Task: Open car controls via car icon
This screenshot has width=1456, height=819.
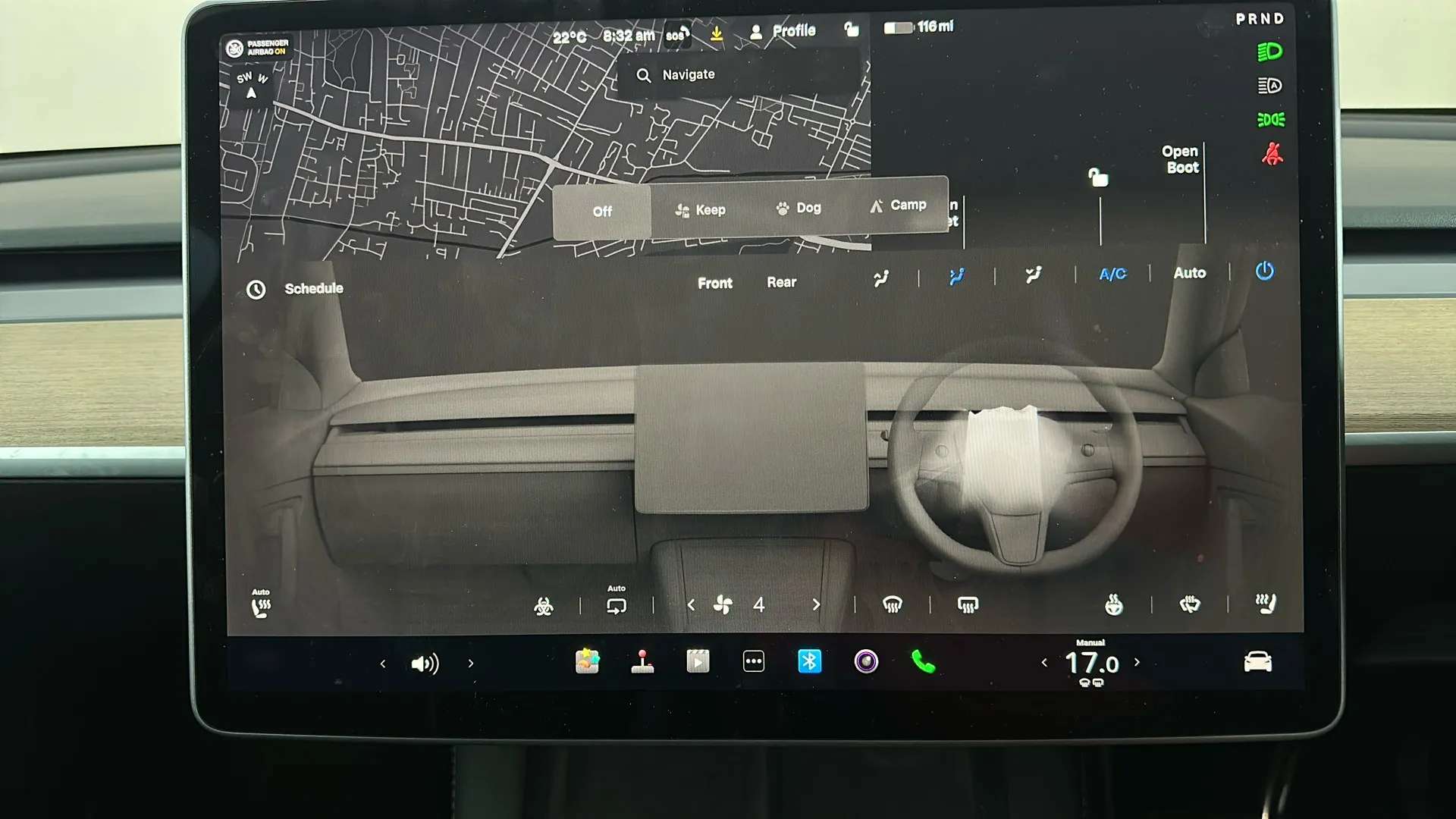Action: tap(1257, 662)
